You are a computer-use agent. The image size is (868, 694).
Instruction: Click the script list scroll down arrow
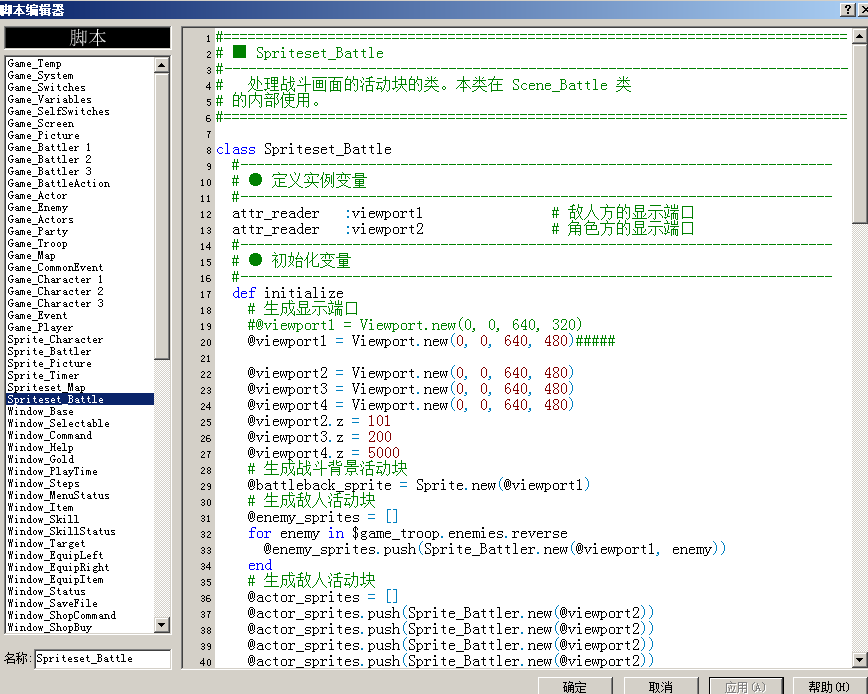click(x=162, y=625)
